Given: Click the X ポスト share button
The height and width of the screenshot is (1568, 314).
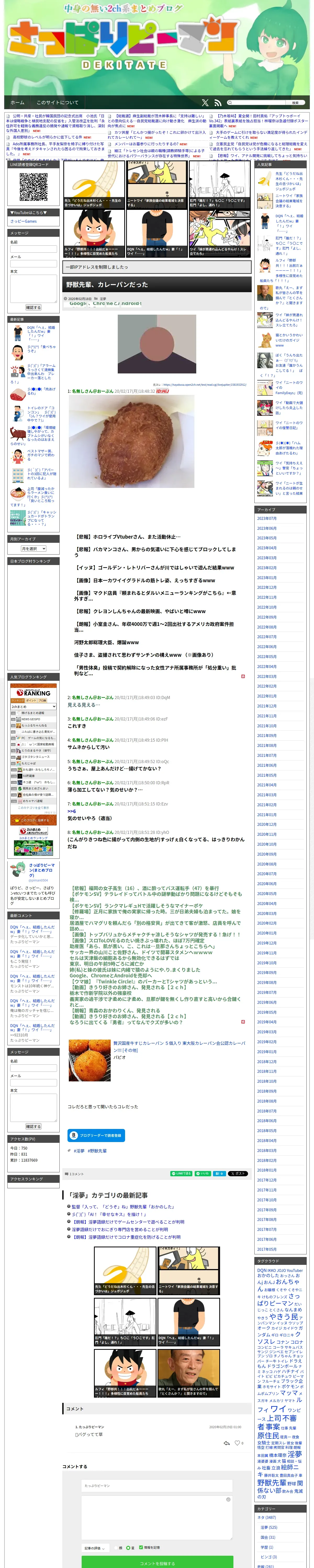Looking at the screenshot, I should pyautogui.click(x=238, y=1174).
